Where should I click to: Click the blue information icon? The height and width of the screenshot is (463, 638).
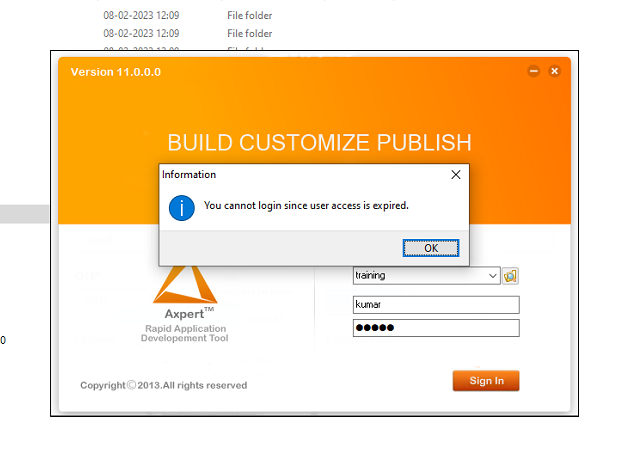(181, 208)
